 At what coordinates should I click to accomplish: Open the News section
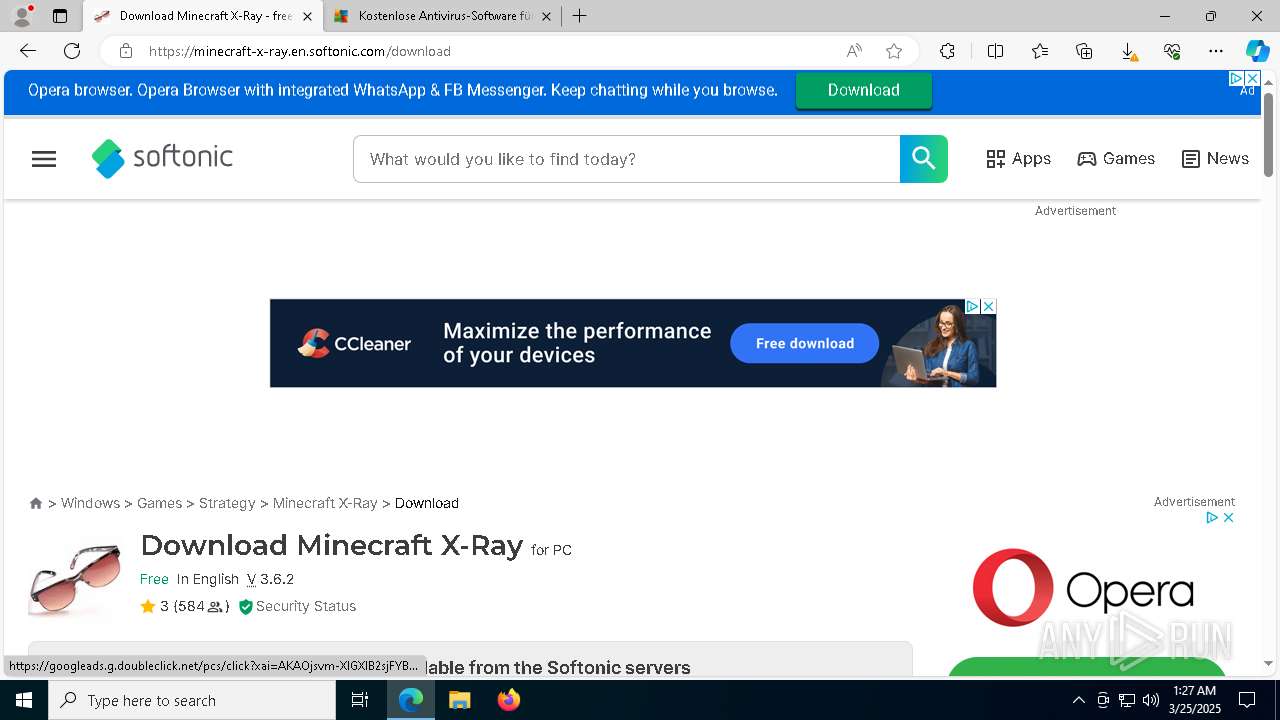[1215, 159]
